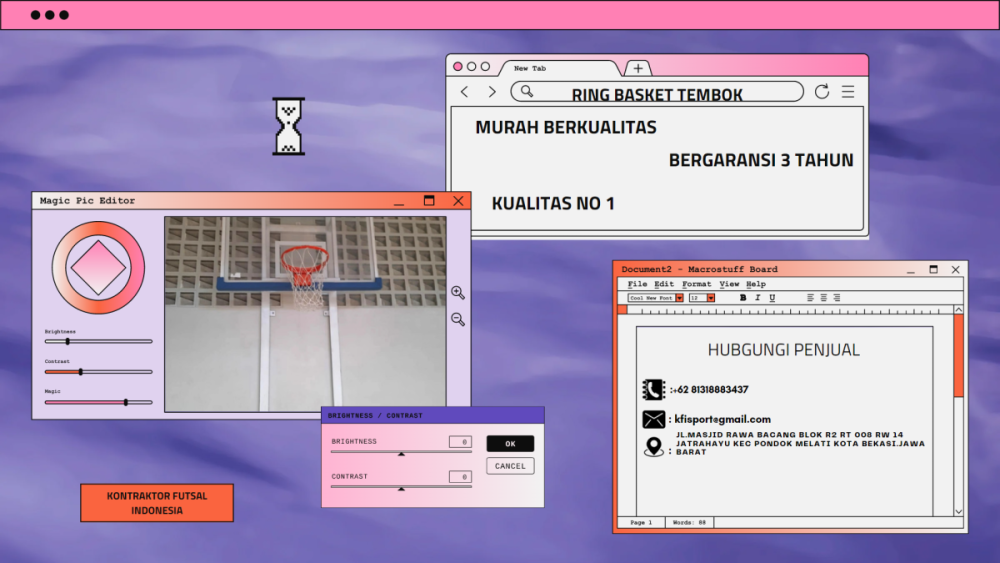Click the scroll up arrow in document window
1000x563 pixels.
959,309
